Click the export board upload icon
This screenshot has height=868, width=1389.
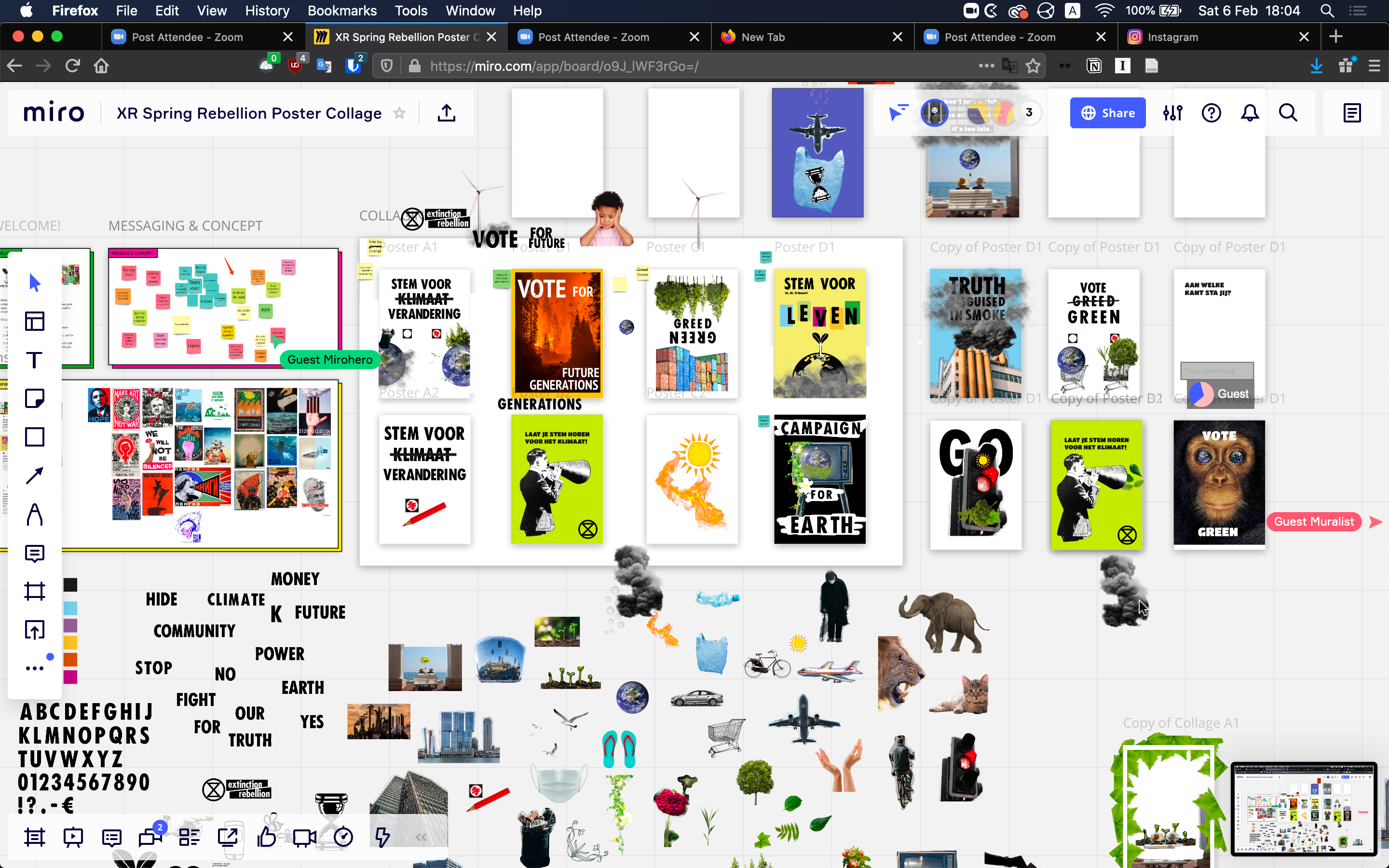(x=447, y=113)
